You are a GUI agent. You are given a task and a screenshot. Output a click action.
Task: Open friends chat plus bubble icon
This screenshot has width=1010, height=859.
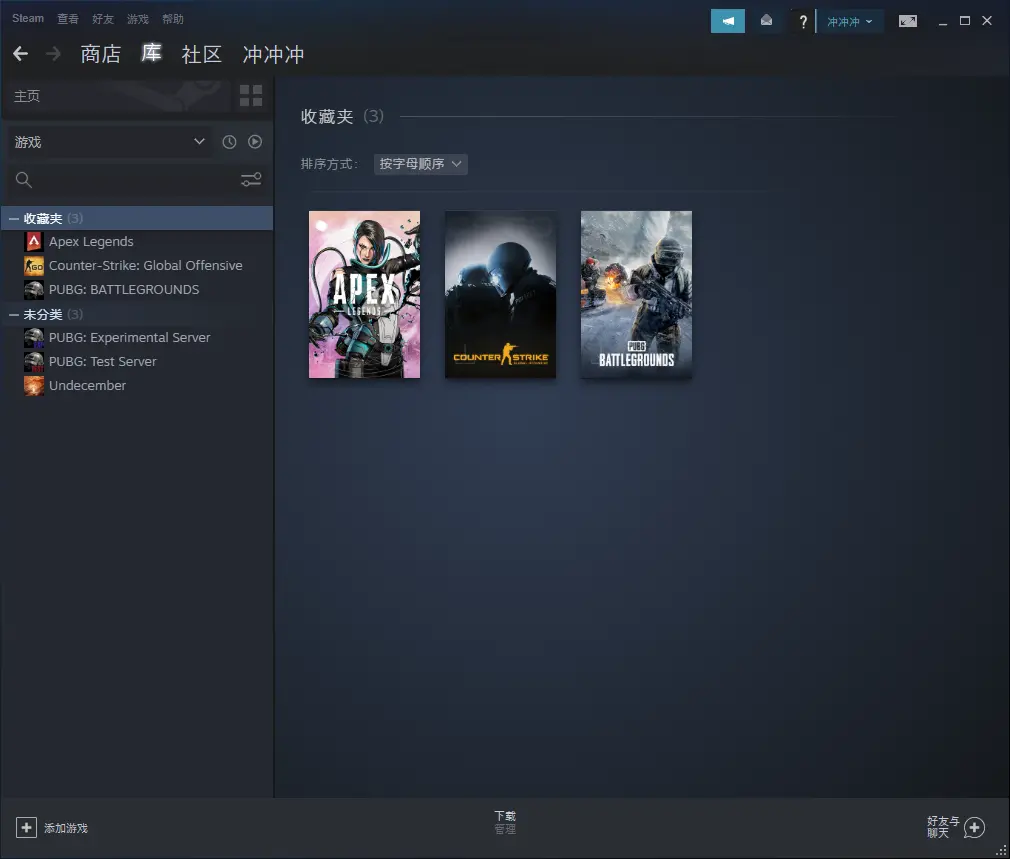(x=975, y=827)
